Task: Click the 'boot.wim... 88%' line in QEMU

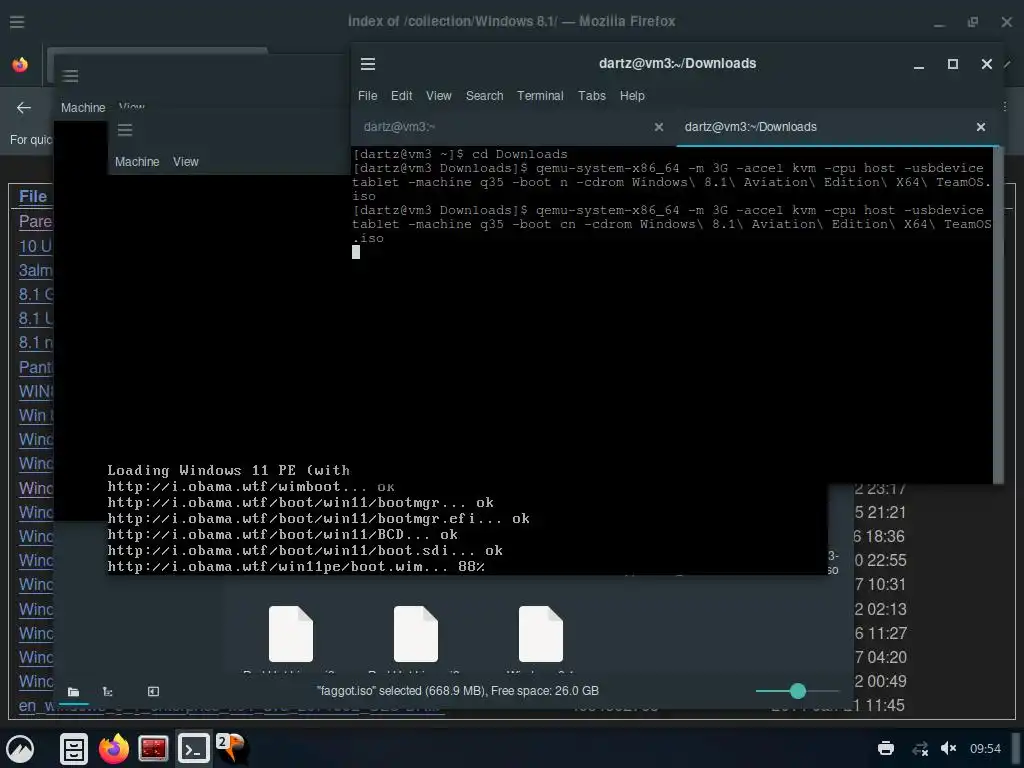Action: tap(296, 566)
